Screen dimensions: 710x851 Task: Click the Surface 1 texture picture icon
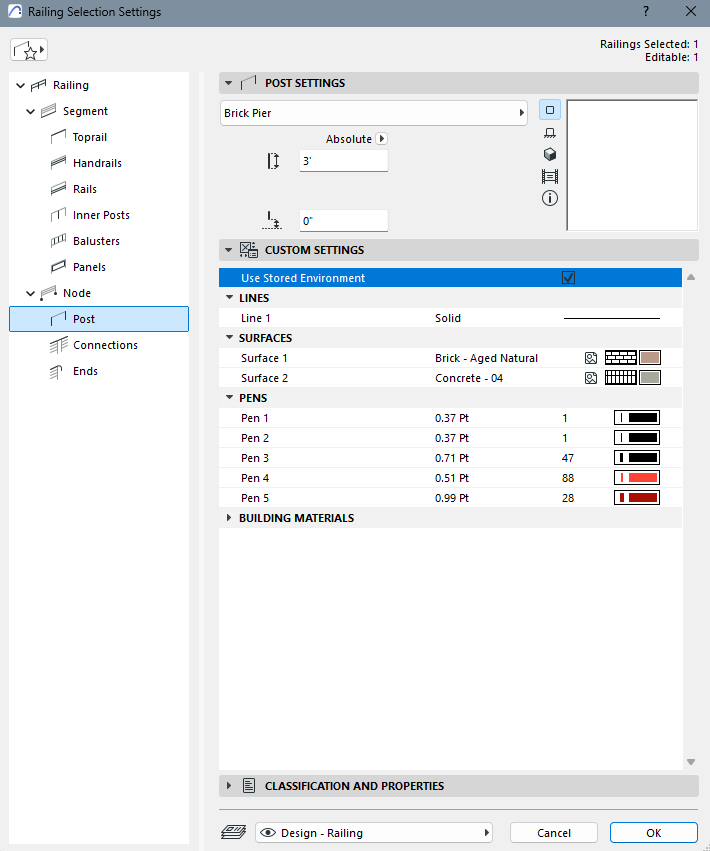pyautogui.click(x=591, y=358)
